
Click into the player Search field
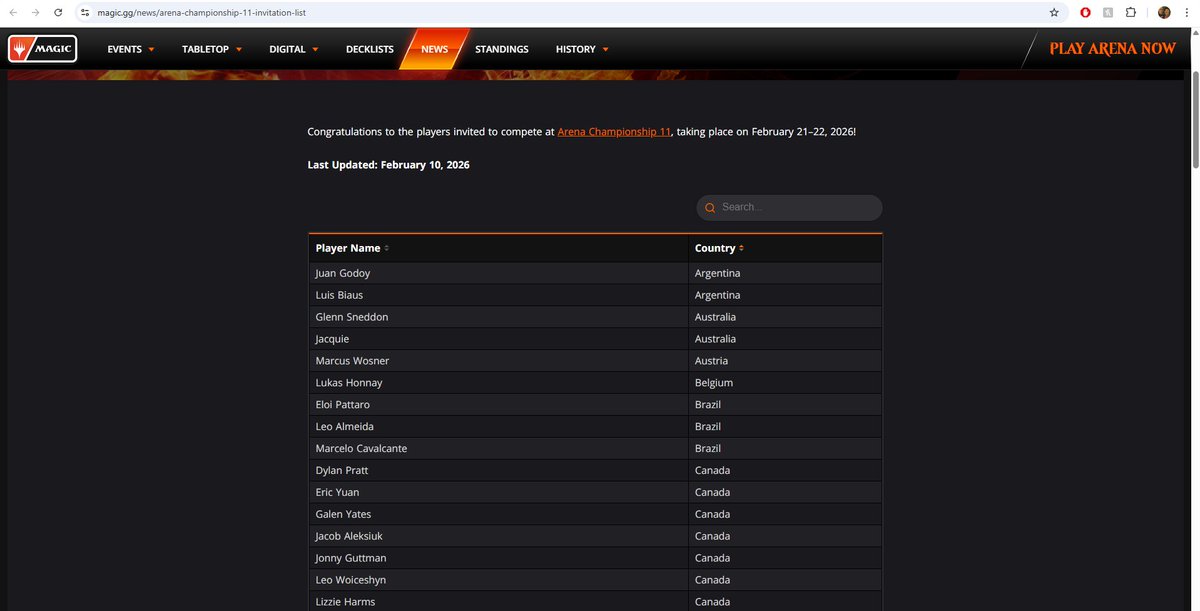click(x=789, y=208)
